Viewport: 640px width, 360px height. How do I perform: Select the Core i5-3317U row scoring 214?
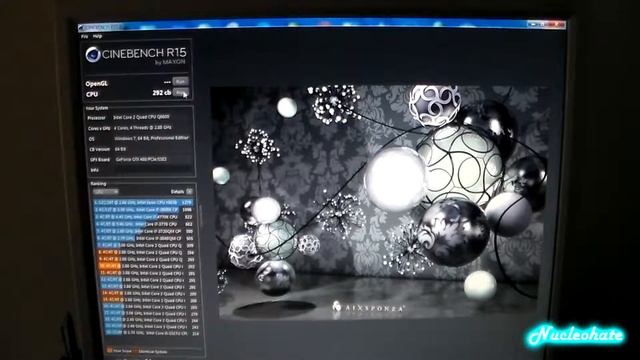[152, 333]
